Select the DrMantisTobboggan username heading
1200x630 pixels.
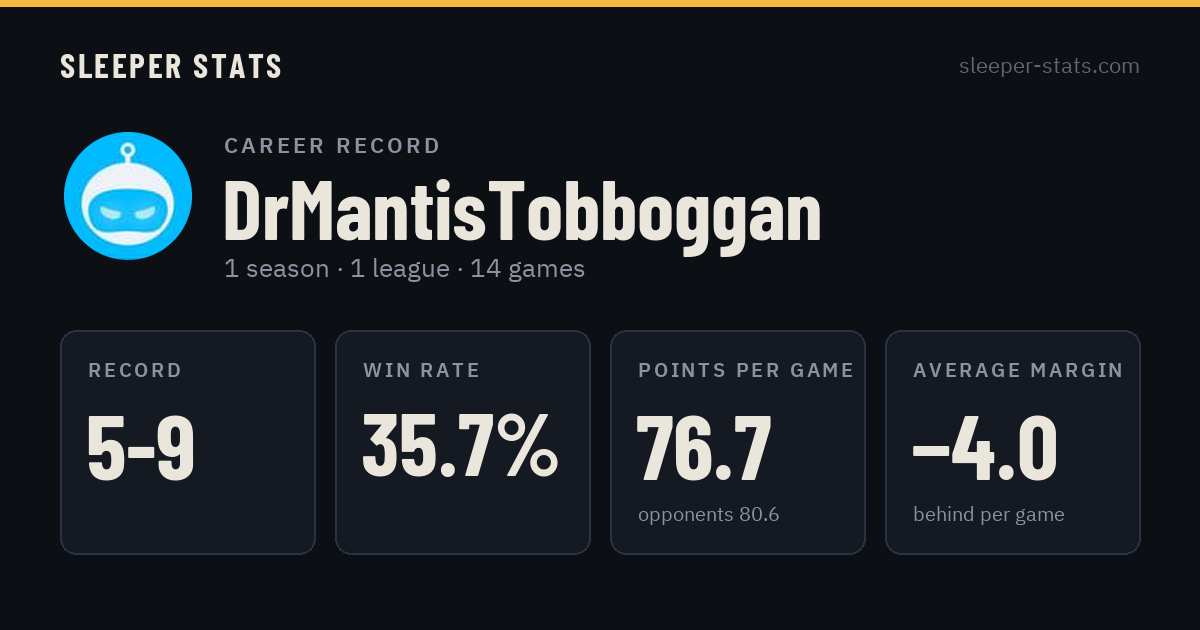pos(522,213)
